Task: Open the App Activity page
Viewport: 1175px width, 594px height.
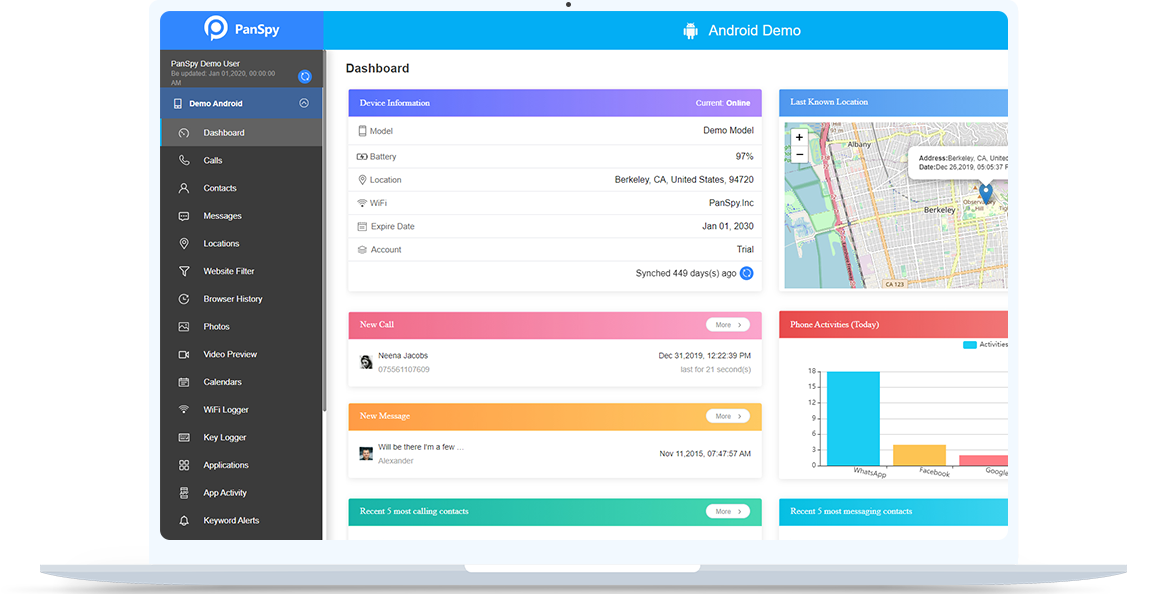Action: (241, 493)
